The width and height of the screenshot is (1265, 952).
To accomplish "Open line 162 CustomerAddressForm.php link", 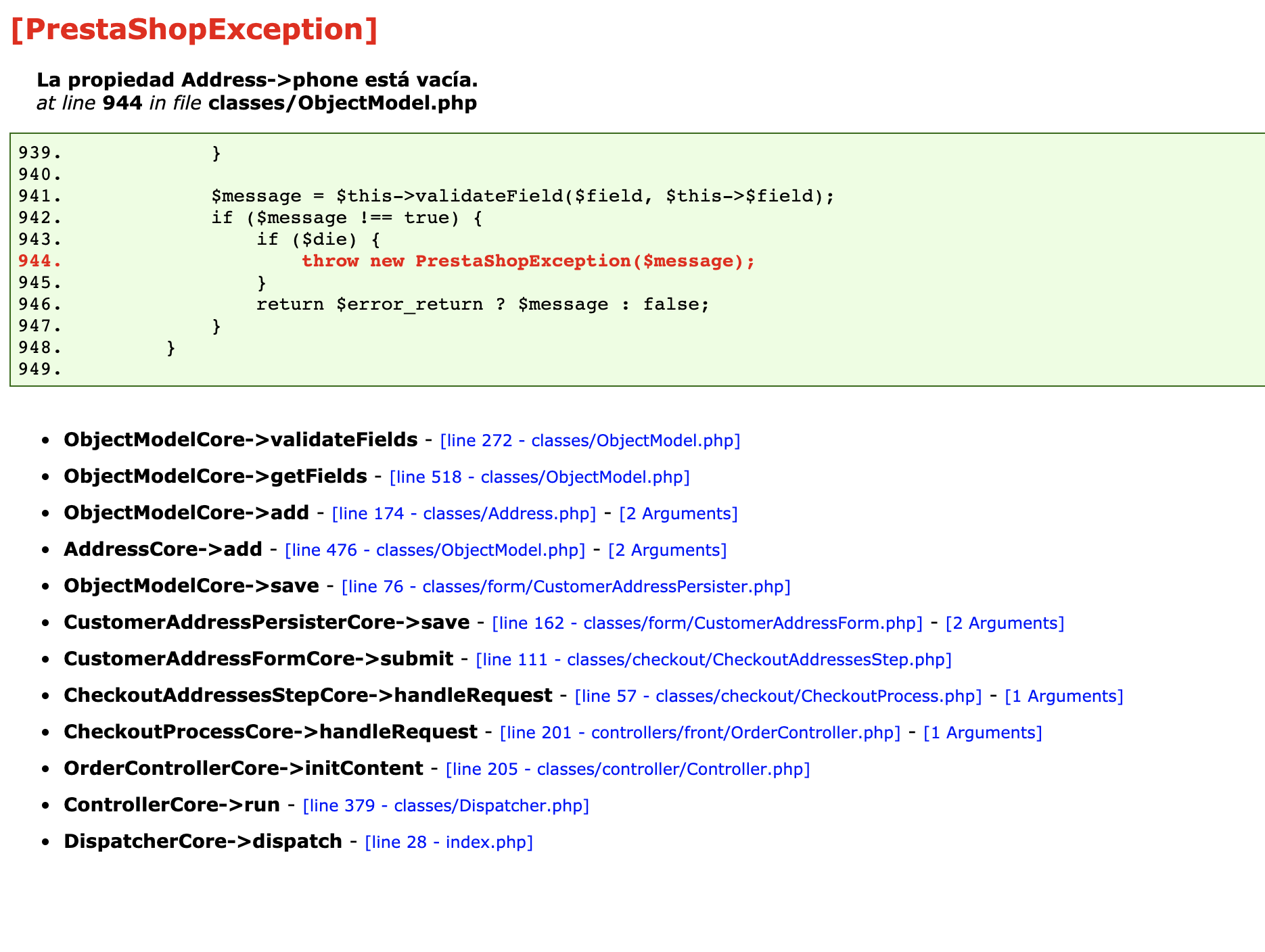I will tap(708, 623).
